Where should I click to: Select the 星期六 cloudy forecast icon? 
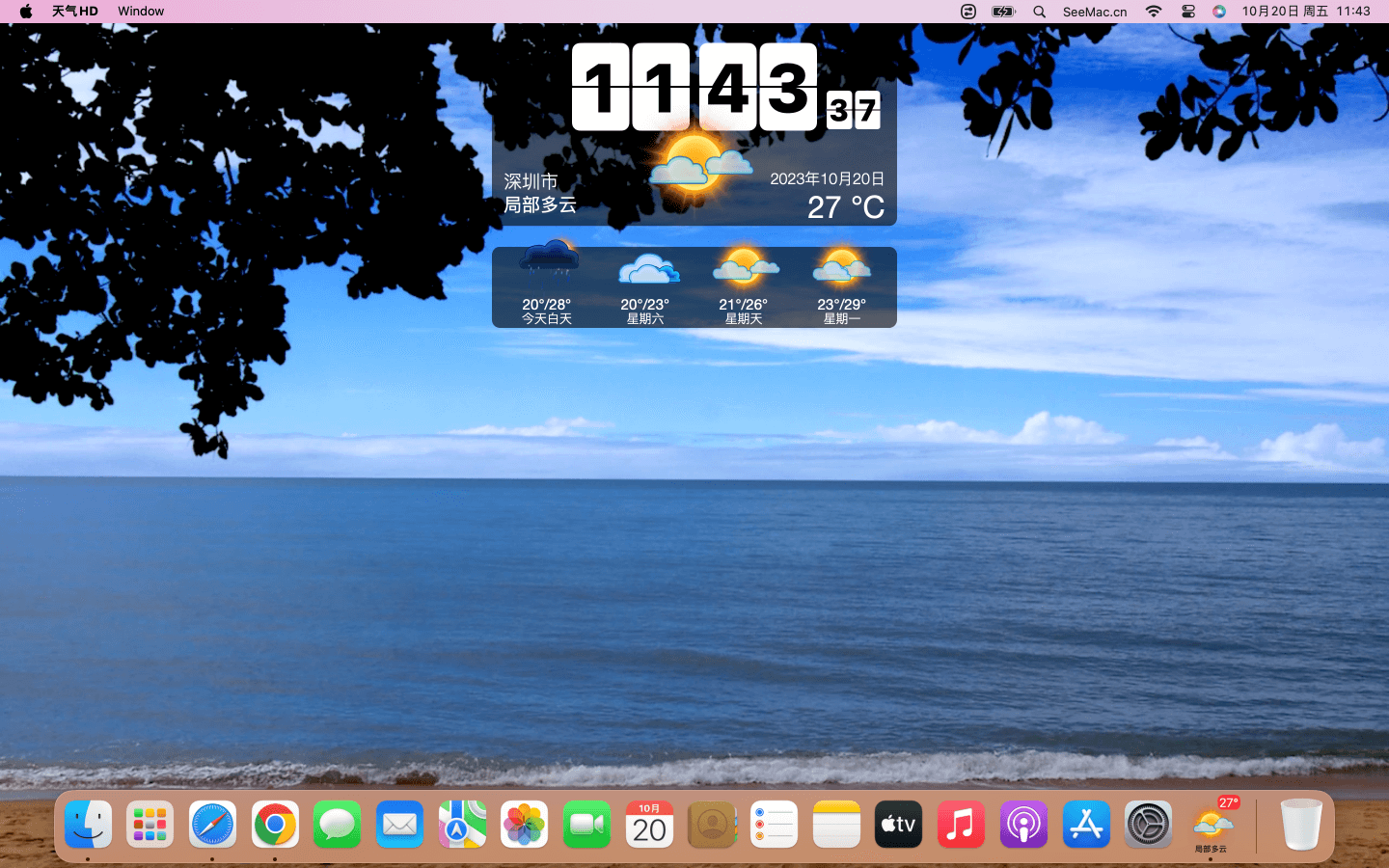646,270
